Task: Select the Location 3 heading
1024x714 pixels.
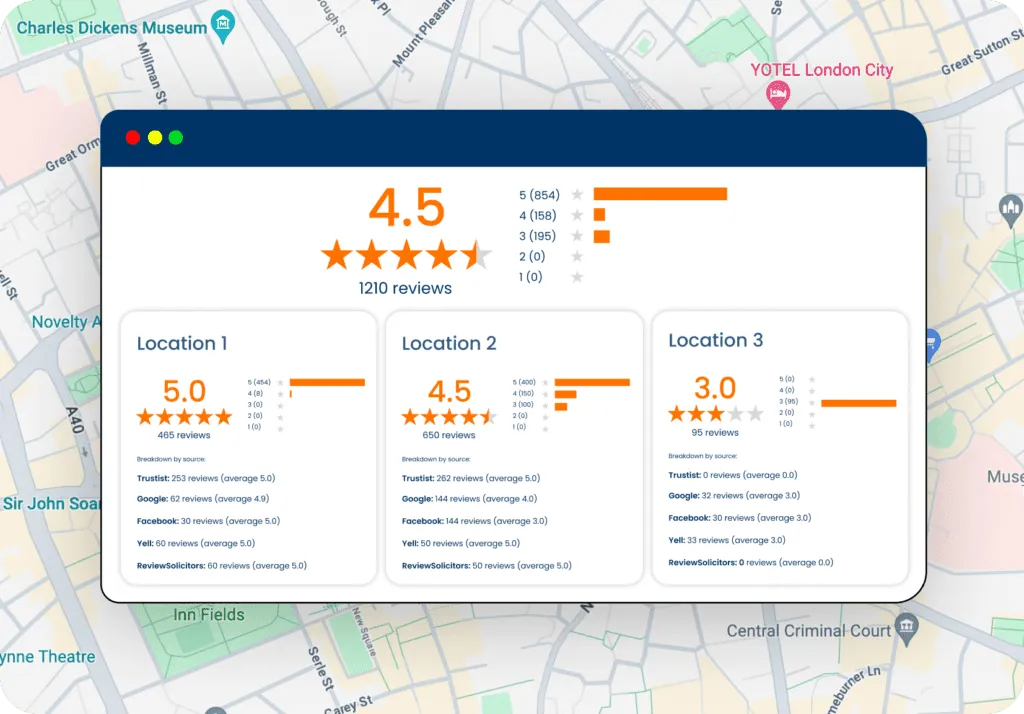Action: 716,340
